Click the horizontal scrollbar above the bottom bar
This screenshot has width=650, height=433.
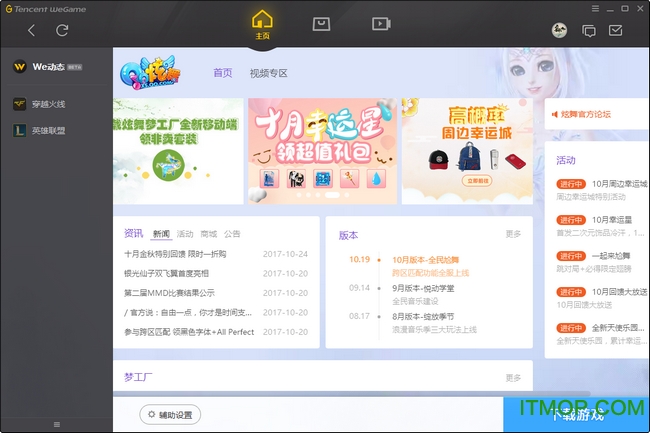point(352,394)
